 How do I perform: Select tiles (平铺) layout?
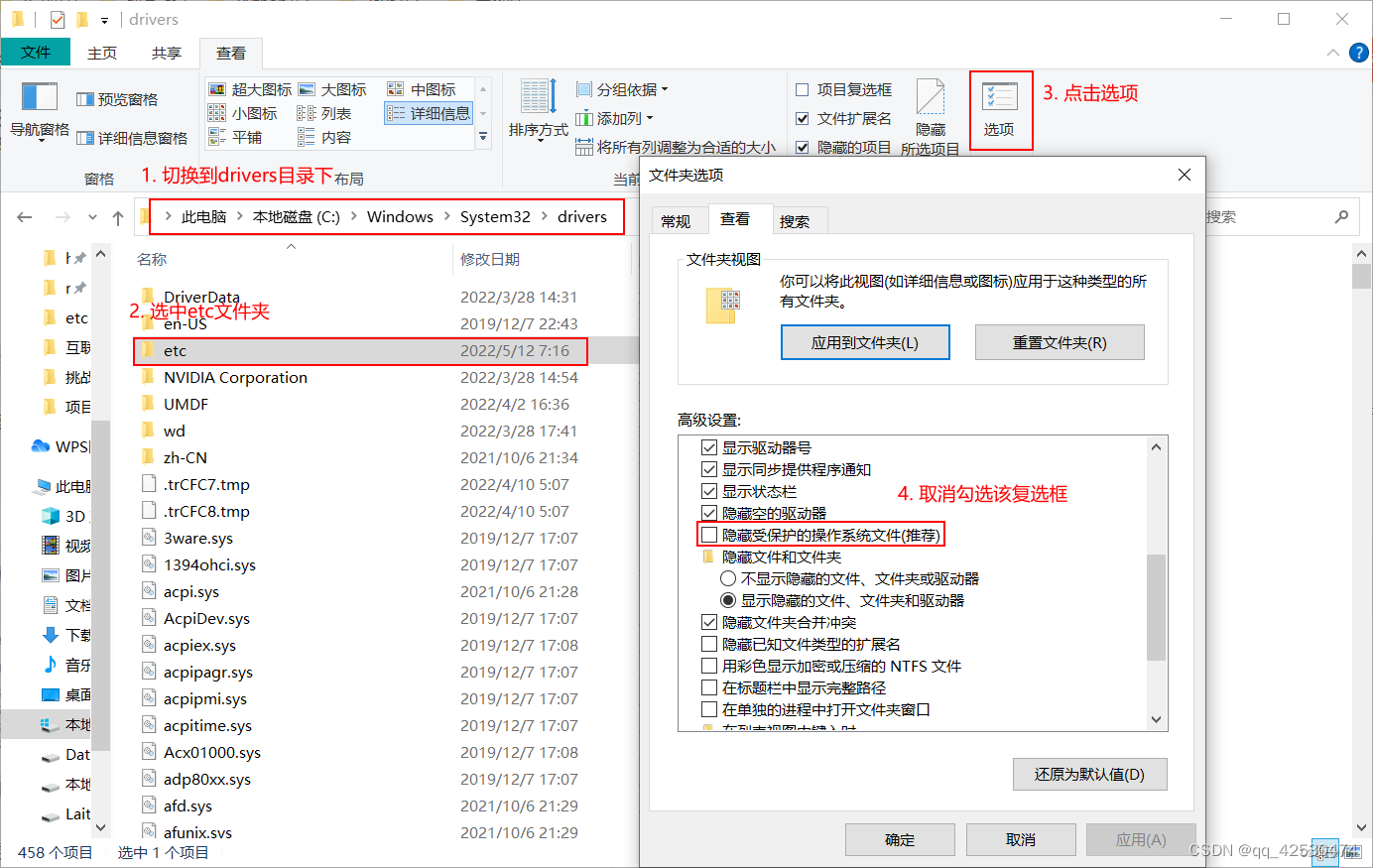tap(235, 137)
